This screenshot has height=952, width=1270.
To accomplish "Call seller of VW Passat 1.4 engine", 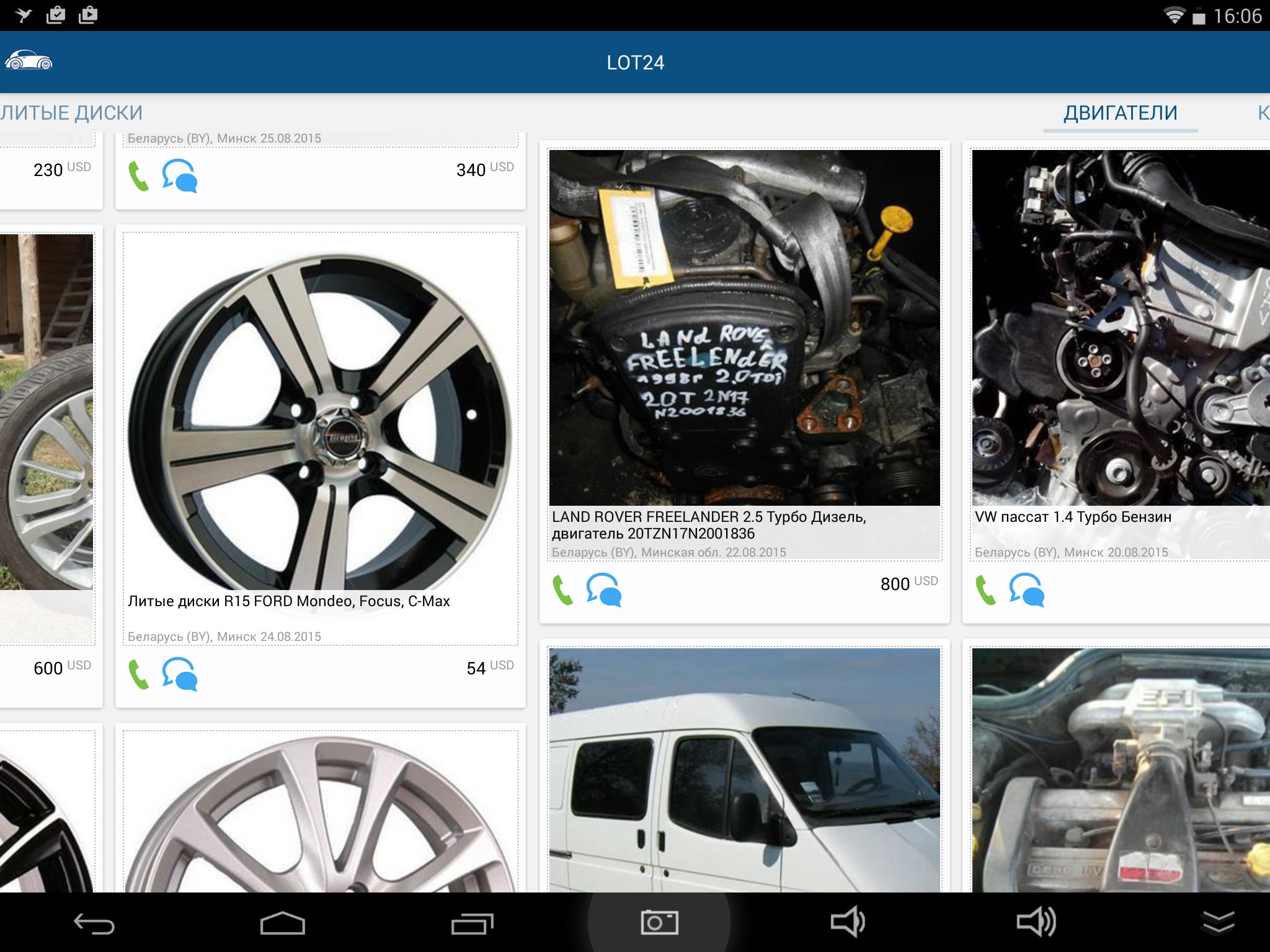I will 985,590.
